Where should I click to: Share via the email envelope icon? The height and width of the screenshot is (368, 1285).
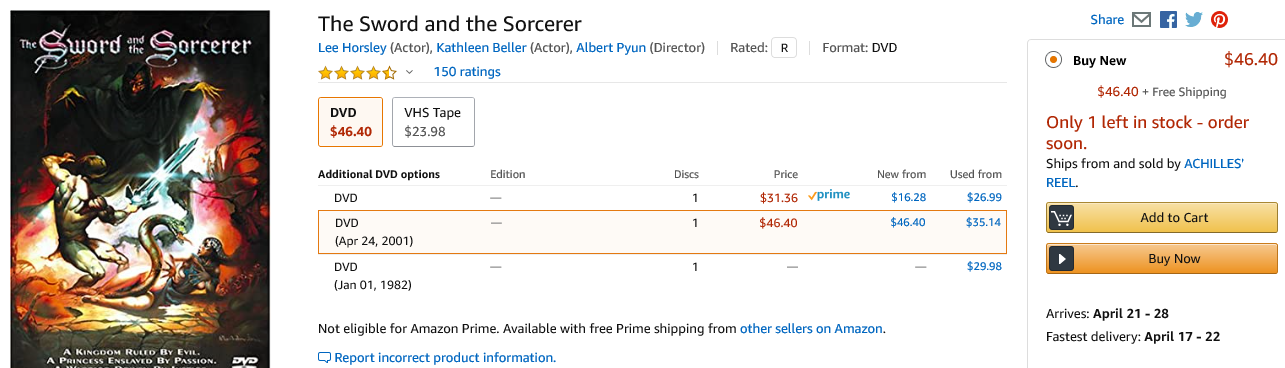(x=1142, y=20)
